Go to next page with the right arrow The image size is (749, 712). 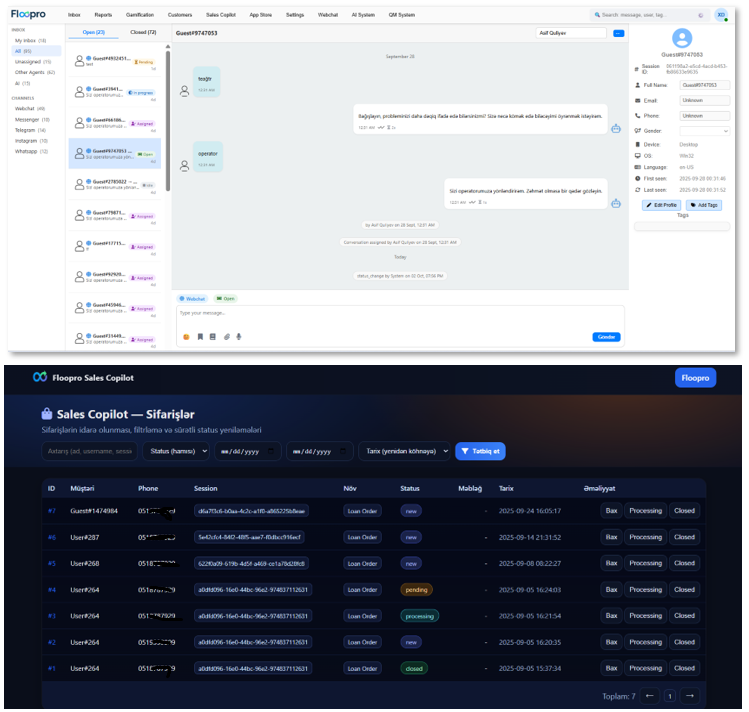(690, 696)
